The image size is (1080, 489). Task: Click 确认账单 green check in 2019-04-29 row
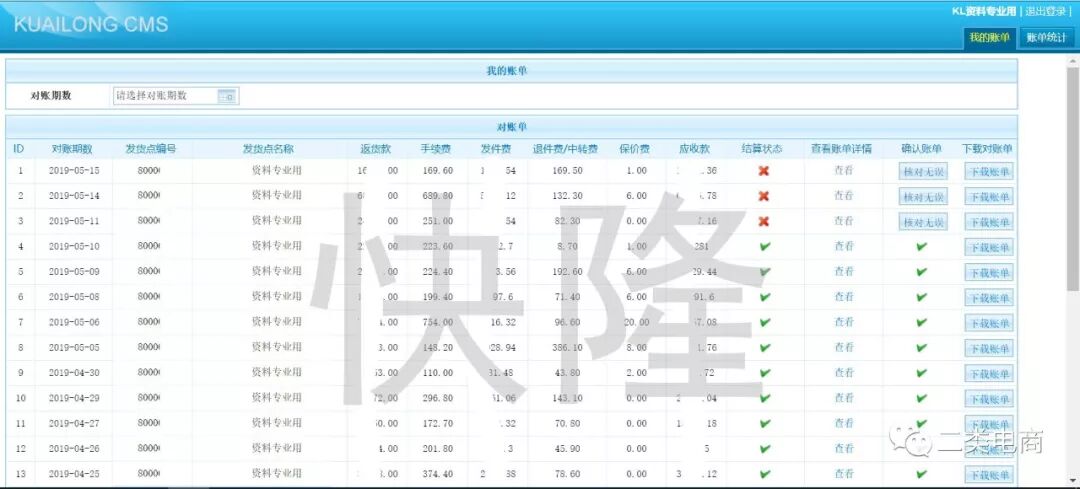coord(922,398)
